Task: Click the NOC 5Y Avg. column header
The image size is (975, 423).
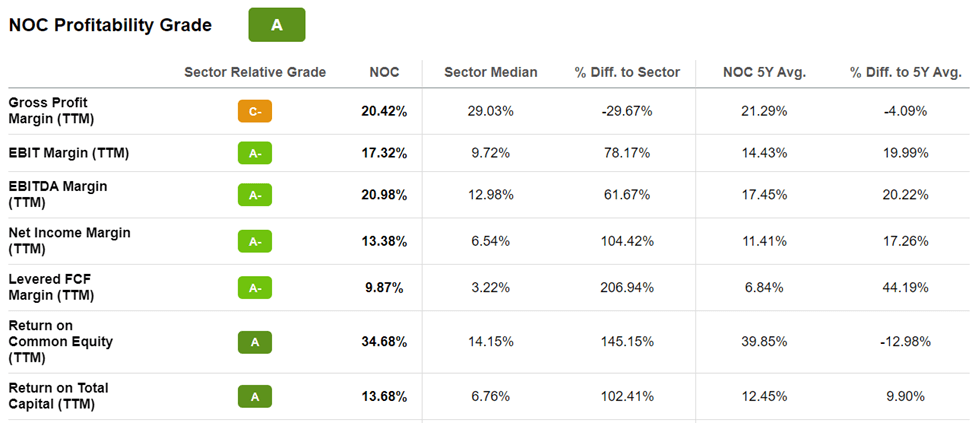Action: click(764, 72)
